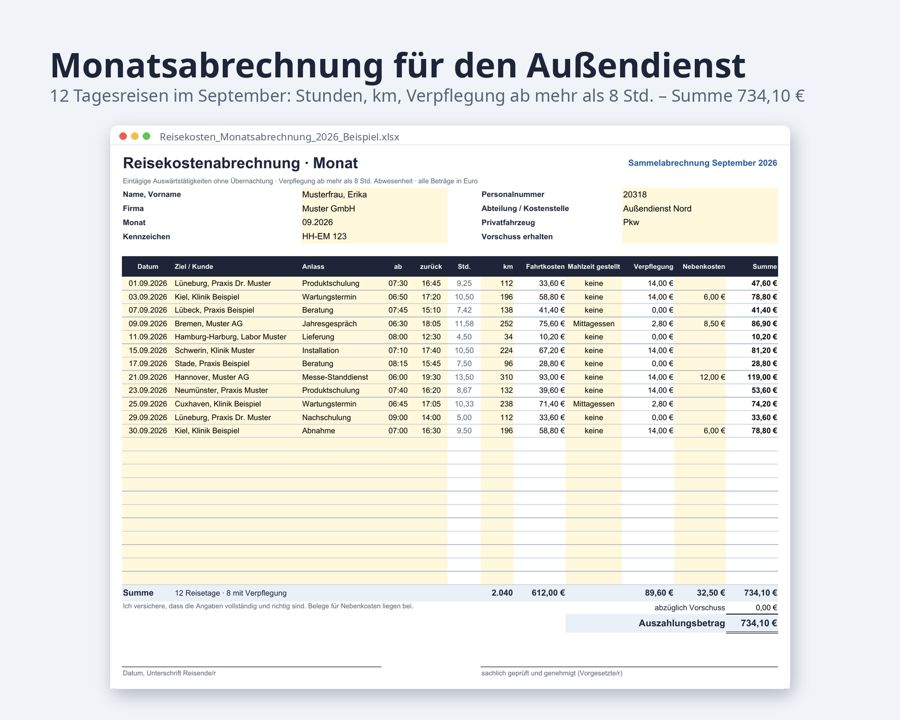
Task: Click Nebenkosten '12,00 €' in Hannover row
Action: 712,377
